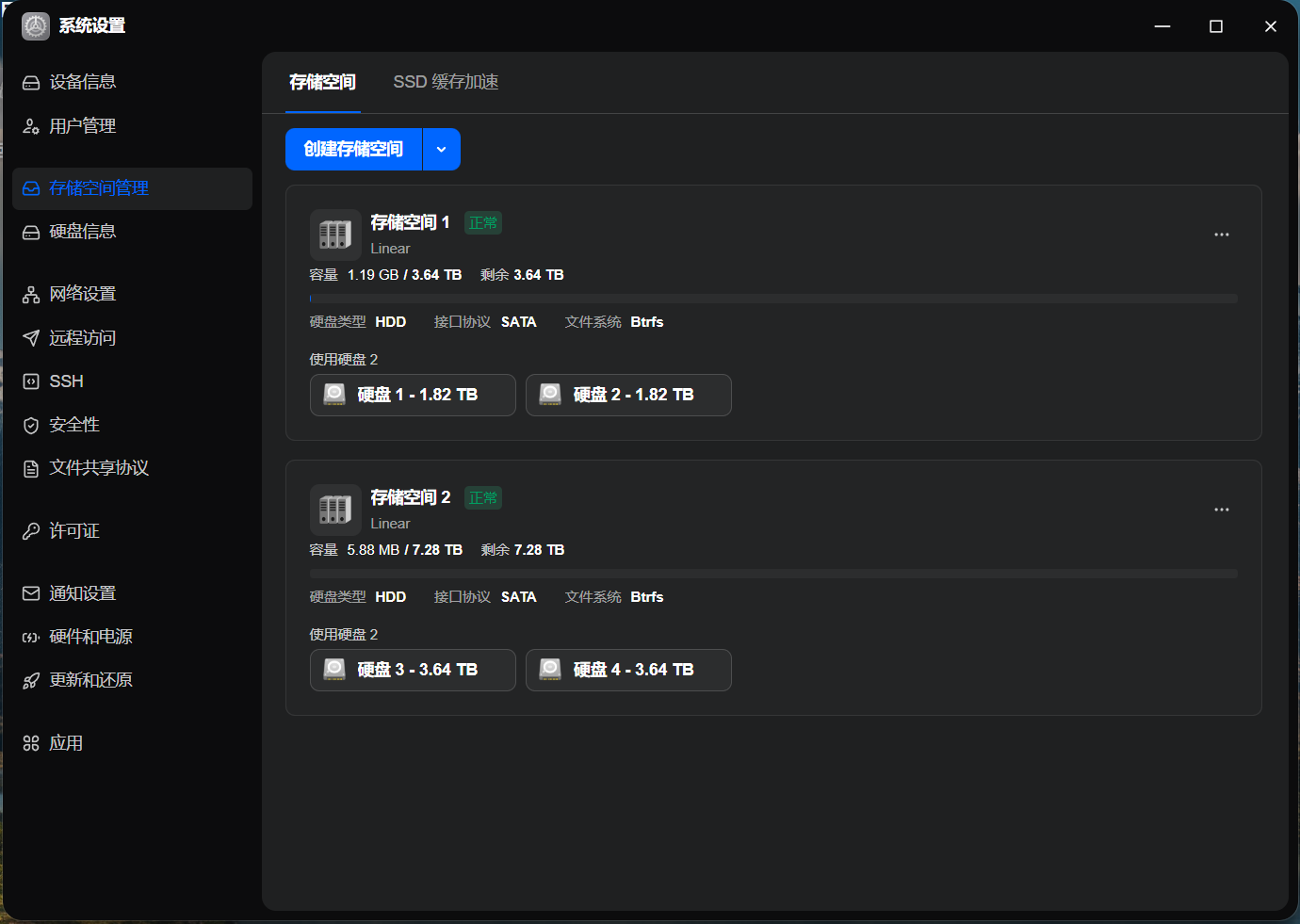This screenshot has width=1300, height=924.
Task: Click the 更新和还原 rocket icon
Action: coord(31,680)
